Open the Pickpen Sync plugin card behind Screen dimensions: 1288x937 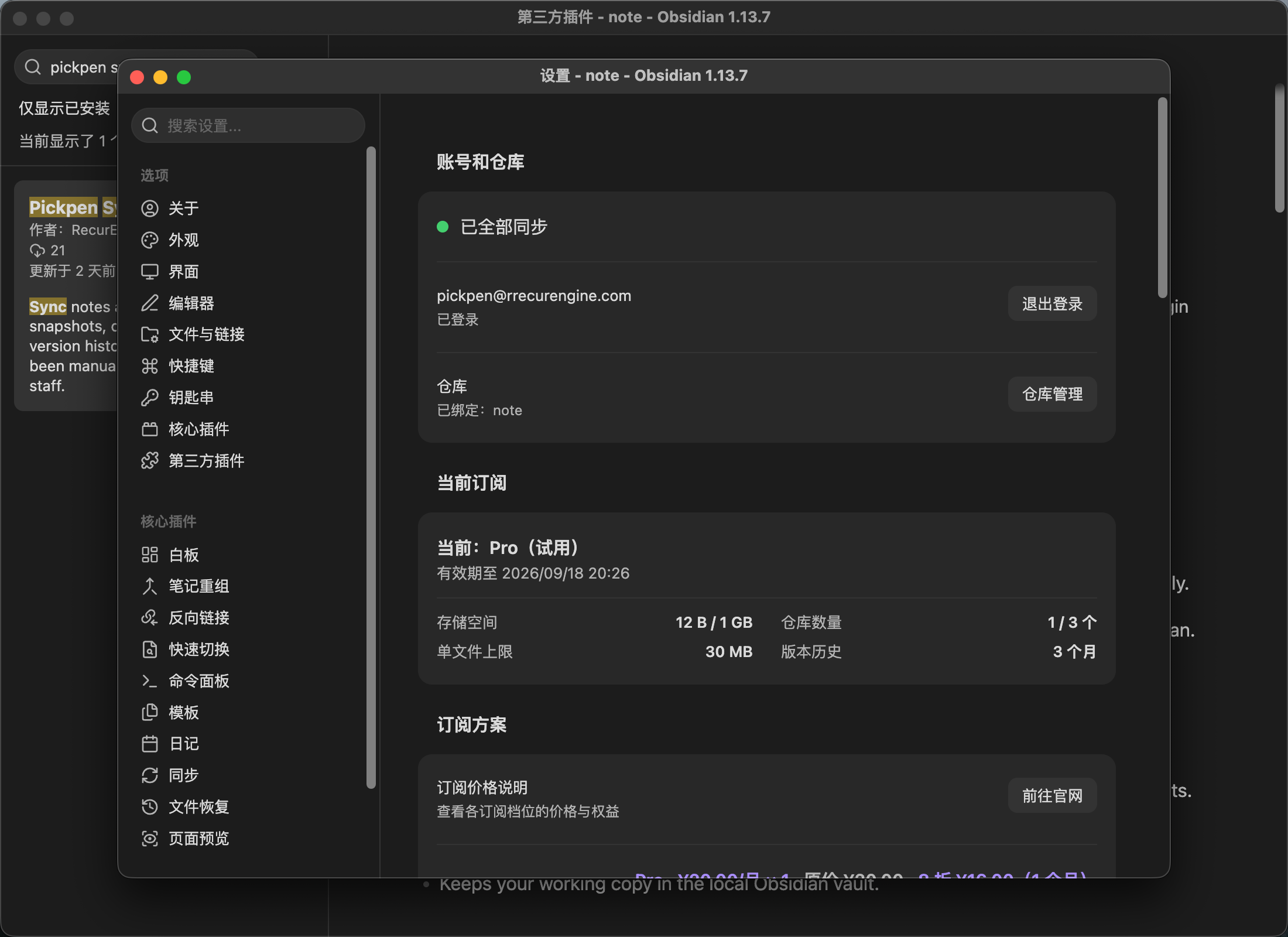click(x=67, y=296)
